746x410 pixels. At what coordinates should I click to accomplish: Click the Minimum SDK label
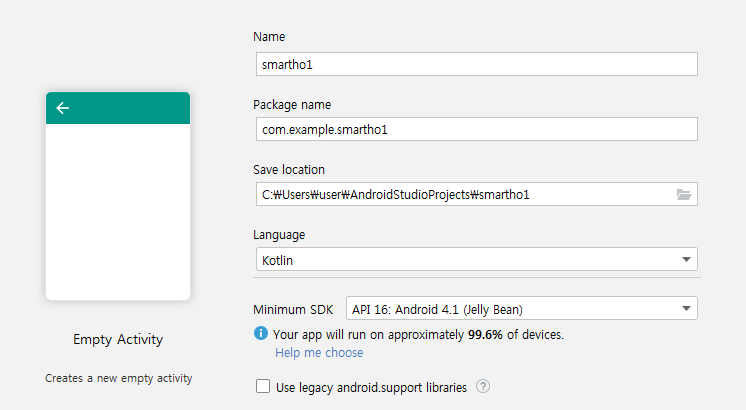point(293,310)
